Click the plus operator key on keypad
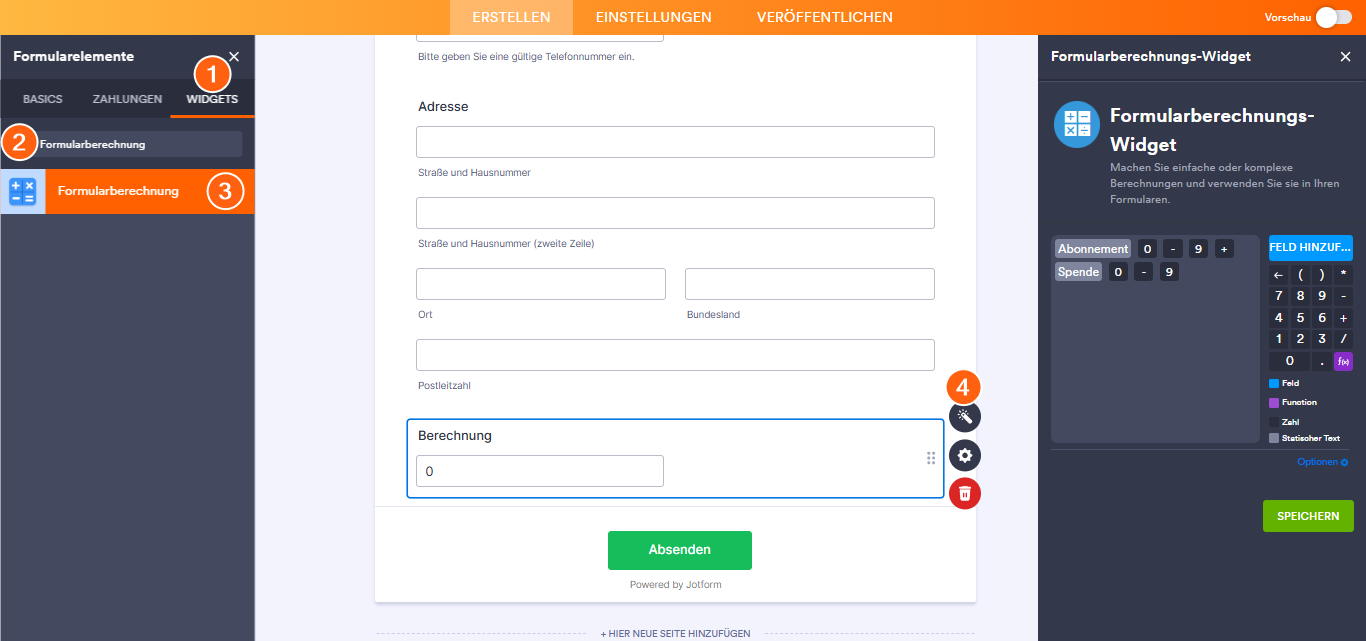 tap(1343, 317)
